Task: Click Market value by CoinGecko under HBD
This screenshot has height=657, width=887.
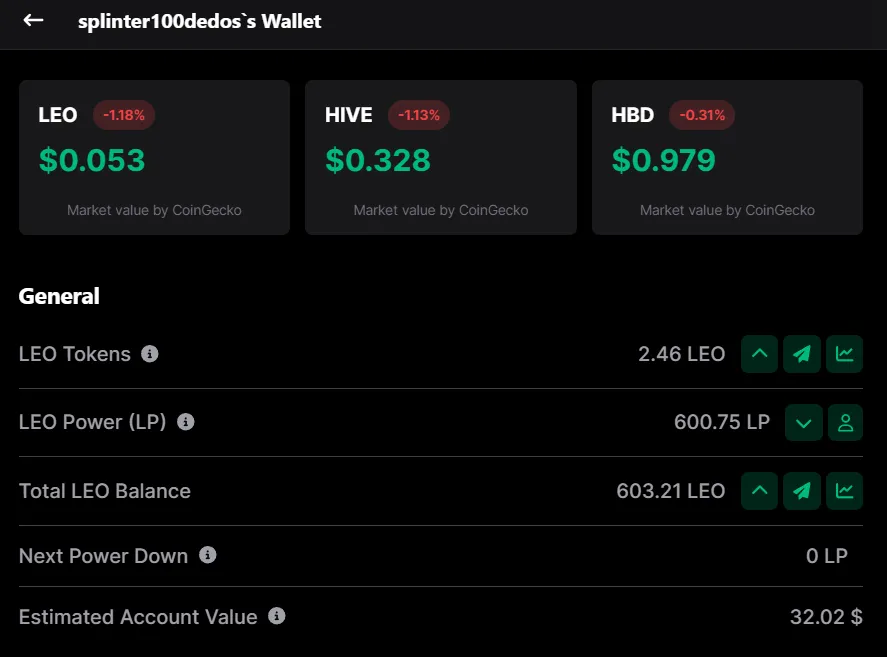Action: pyautogui.click(x=727, y=211)
